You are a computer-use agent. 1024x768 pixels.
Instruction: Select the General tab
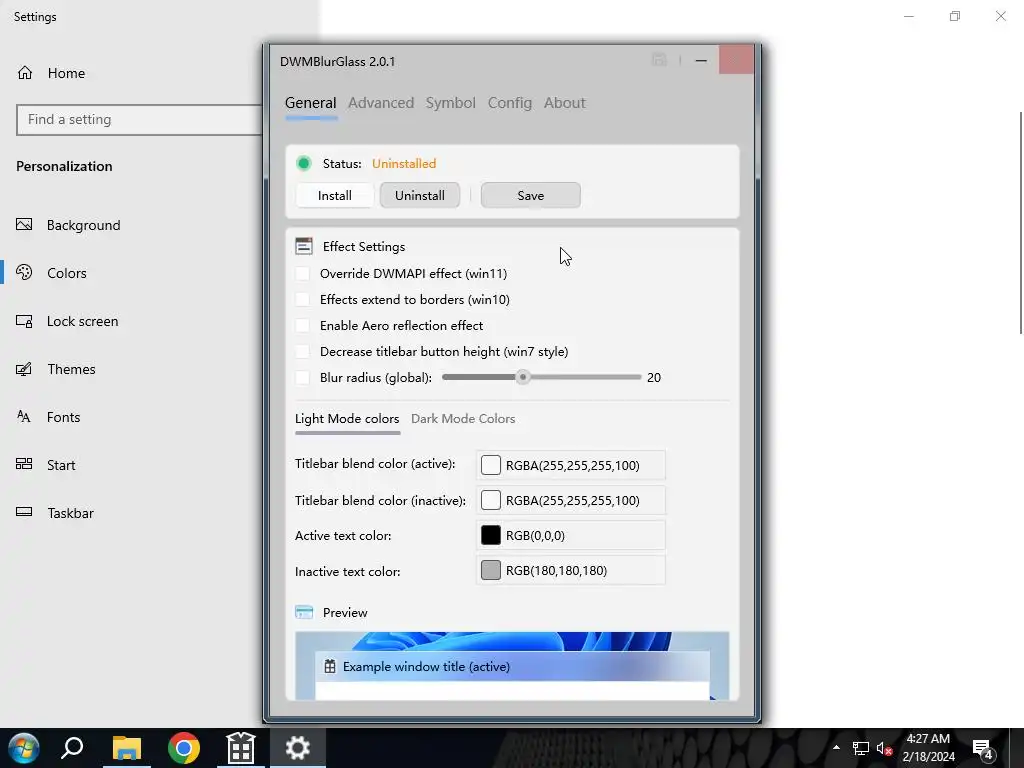tap(310, 103)
